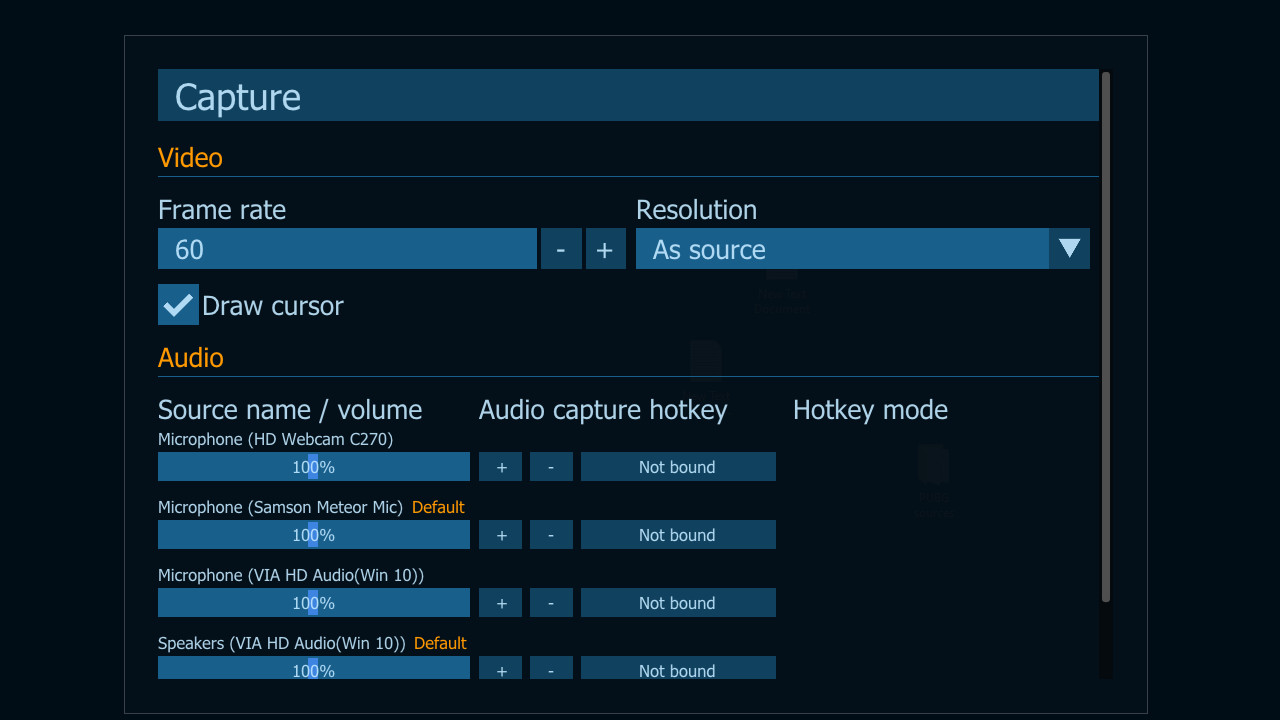Add hotkey for Samson Meteor Mic
Screen dimensions: 1280x720
pyautogui.click(x=501, y=535)
